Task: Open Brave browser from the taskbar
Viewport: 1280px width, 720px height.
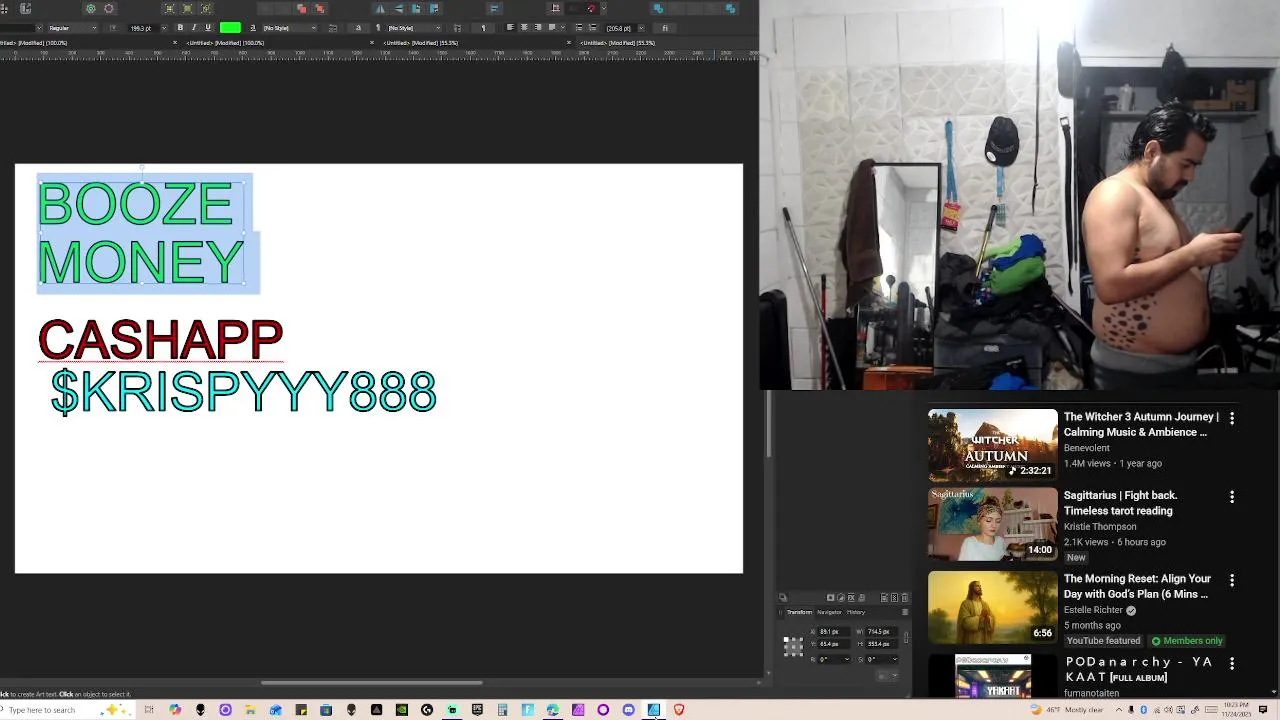Action: click(679, 710)
